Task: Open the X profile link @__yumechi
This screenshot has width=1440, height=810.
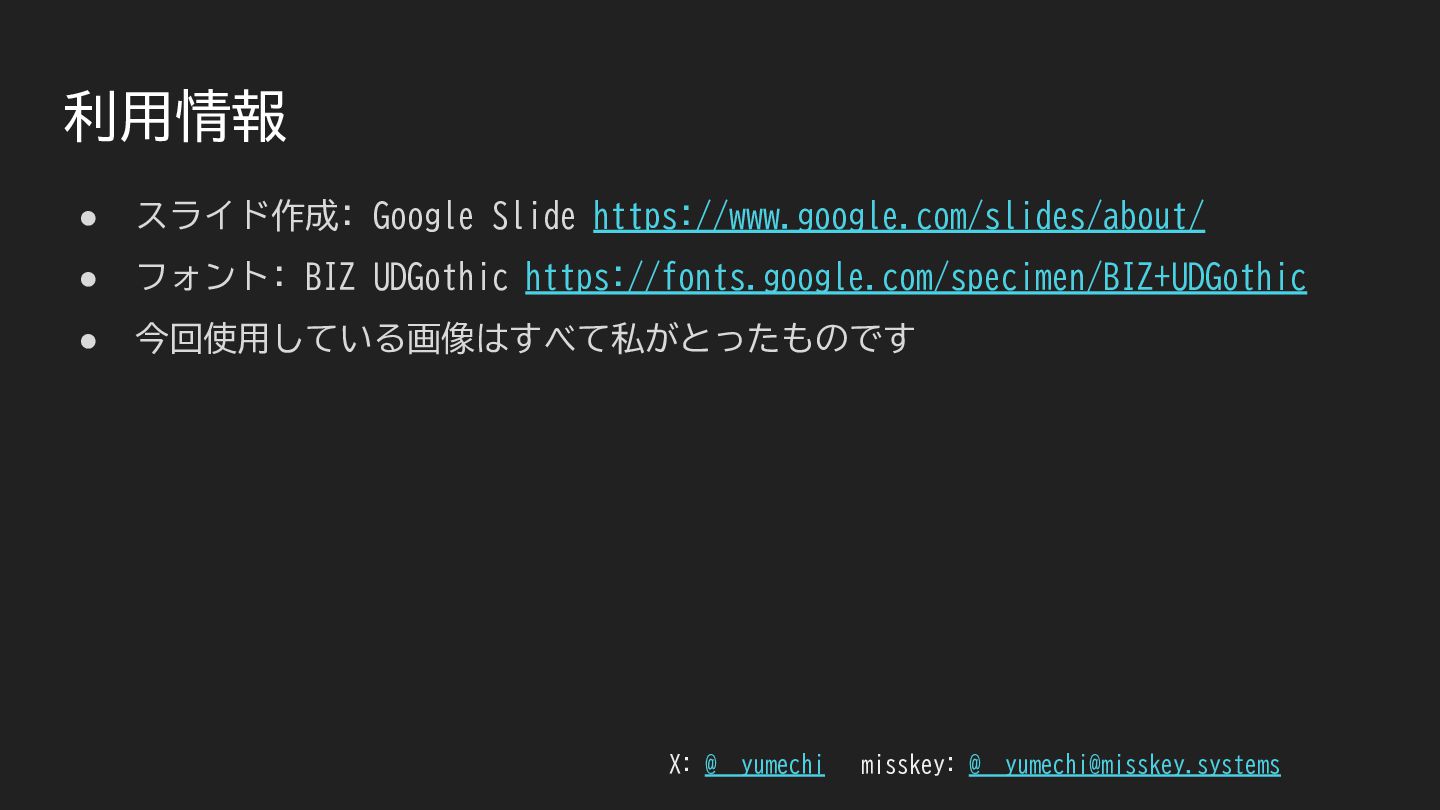Action: point(764,765)
